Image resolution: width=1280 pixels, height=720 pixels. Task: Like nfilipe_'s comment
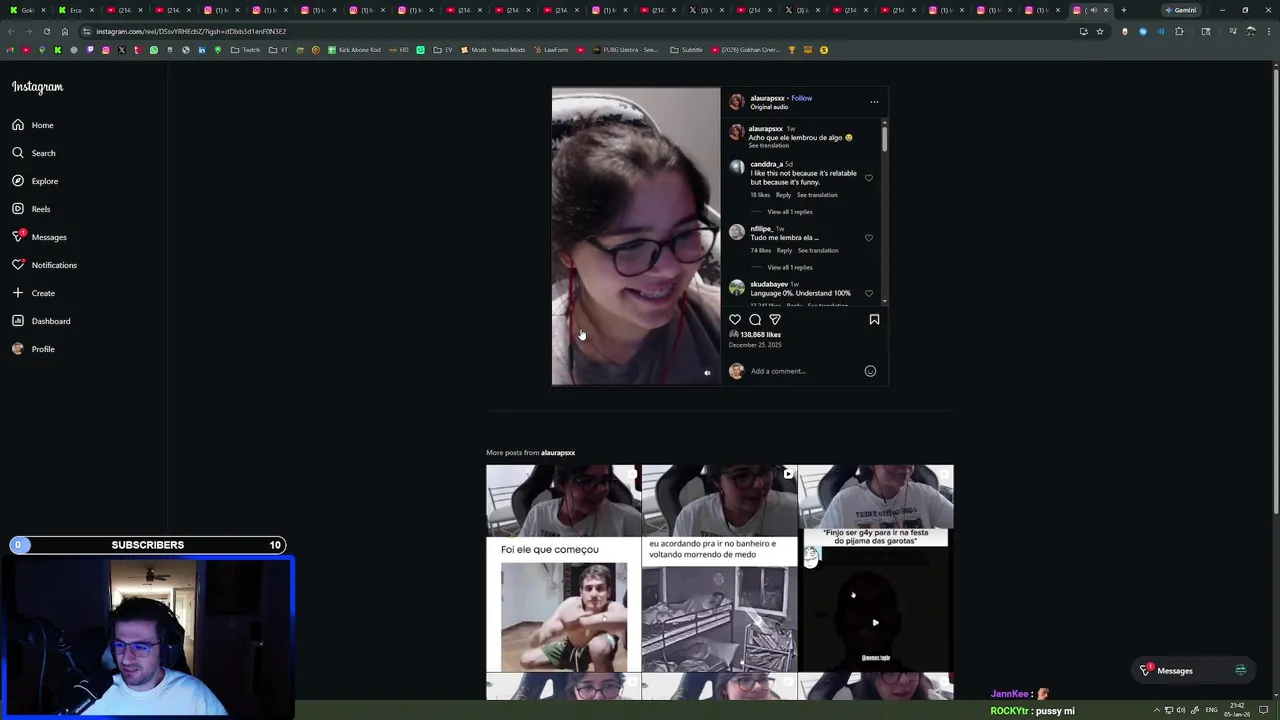click(868, 238)
